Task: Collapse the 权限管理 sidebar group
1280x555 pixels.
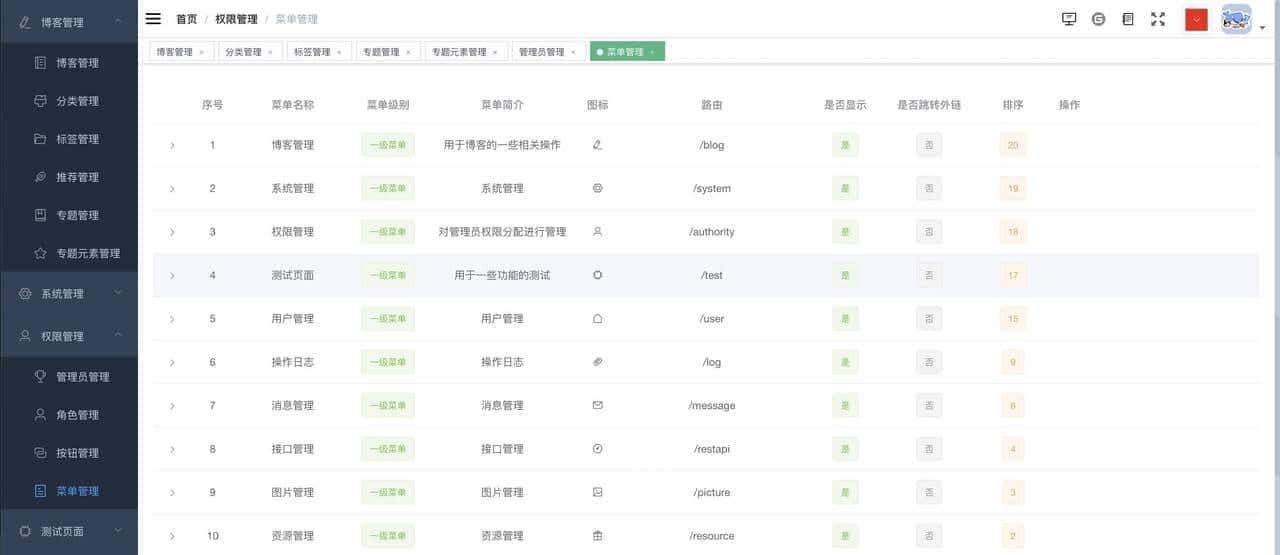Action: 69,336
